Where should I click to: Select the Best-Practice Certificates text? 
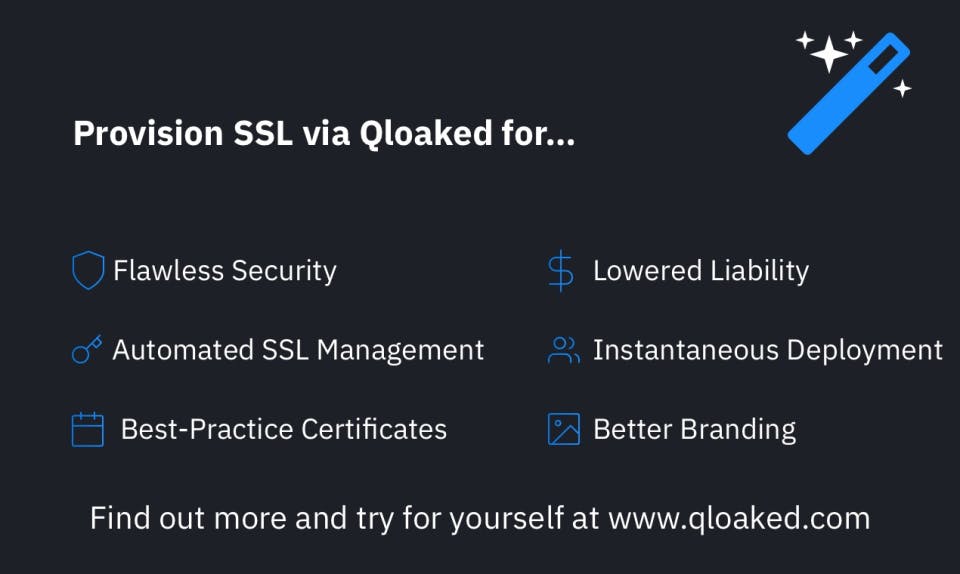pos(284,430)
